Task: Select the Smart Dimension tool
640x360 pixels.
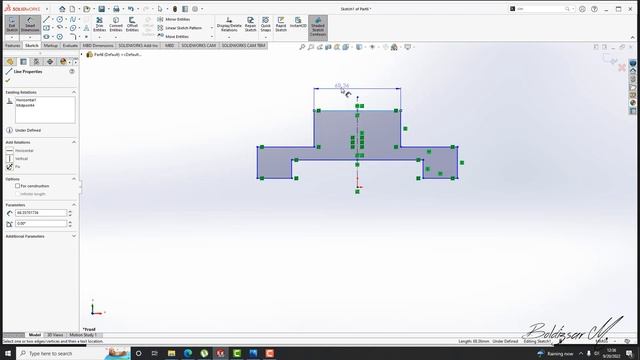Action: pos(30,24)
